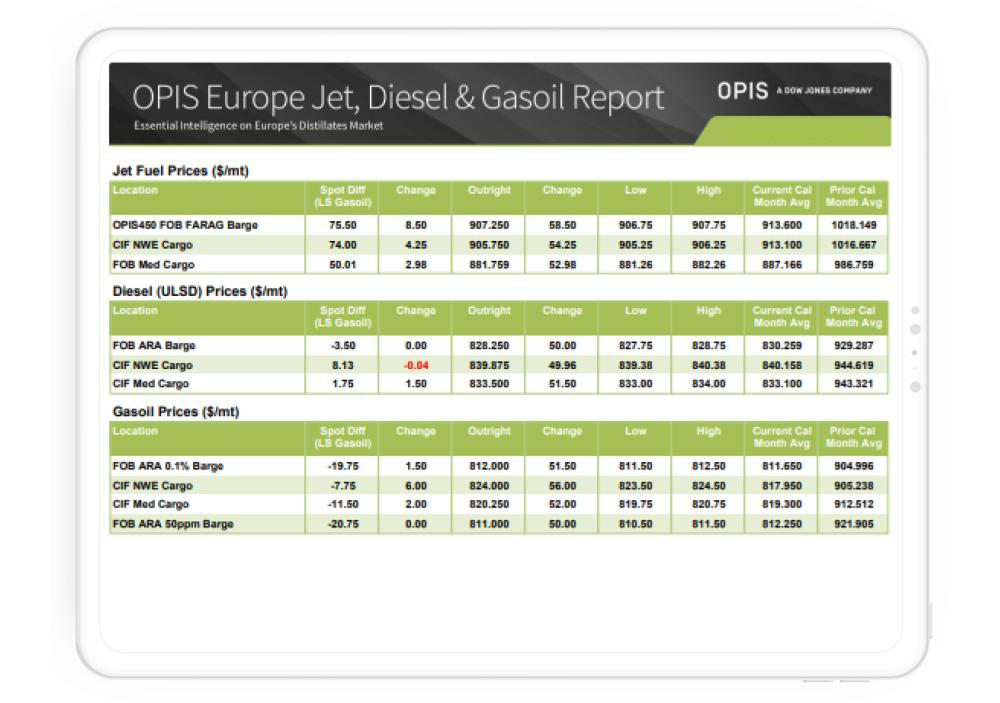1000x703 pixels.
Task: Click the outright price '812.000'
Action: coord(489,466)
